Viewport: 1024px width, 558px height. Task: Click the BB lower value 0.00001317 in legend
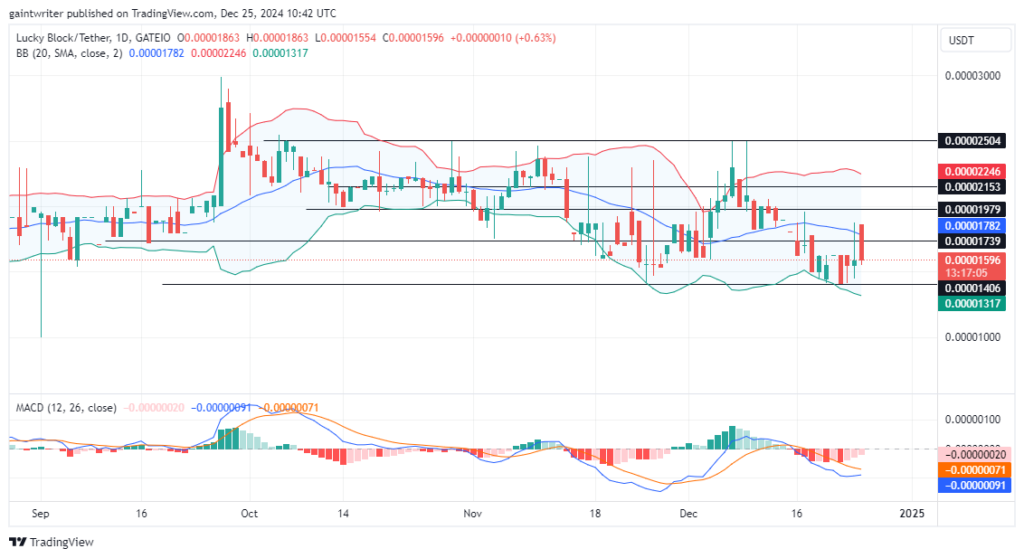click(x=280, y=53)
